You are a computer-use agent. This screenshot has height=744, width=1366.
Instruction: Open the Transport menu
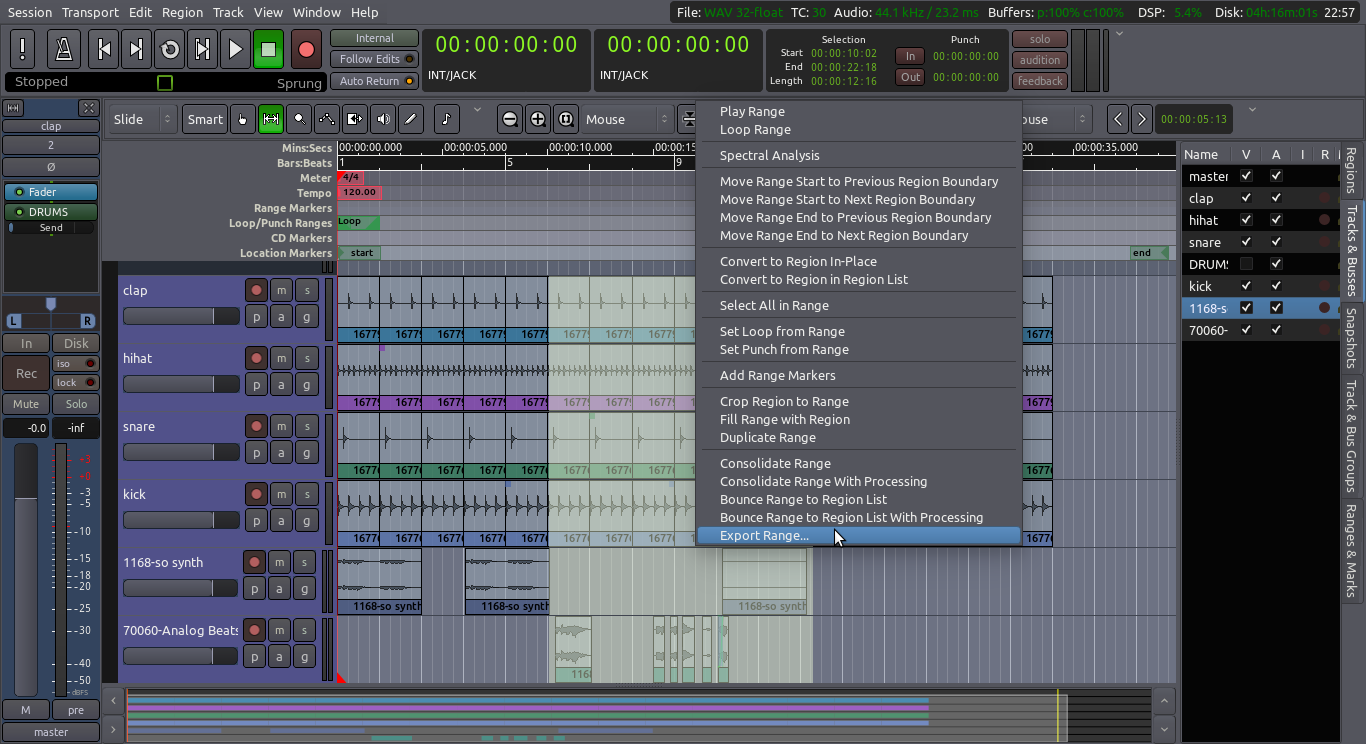coord(90,12)
